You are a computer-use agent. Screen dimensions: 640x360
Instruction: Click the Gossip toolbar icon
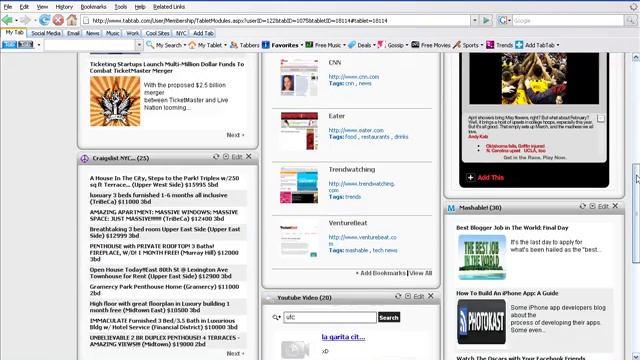(381, 45)
